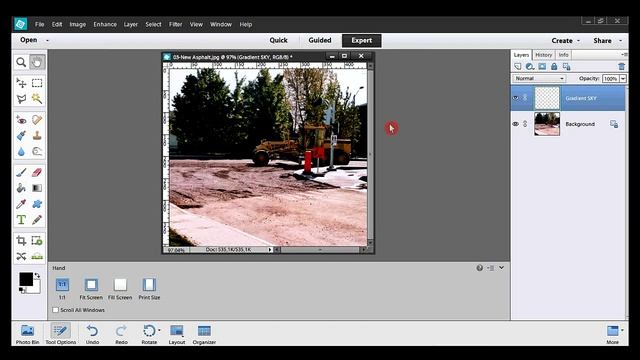Select the Magic Wand selection tool
The width and height of the screenshot is (640, 360).
pyautogui.click(x=37, y=99)
